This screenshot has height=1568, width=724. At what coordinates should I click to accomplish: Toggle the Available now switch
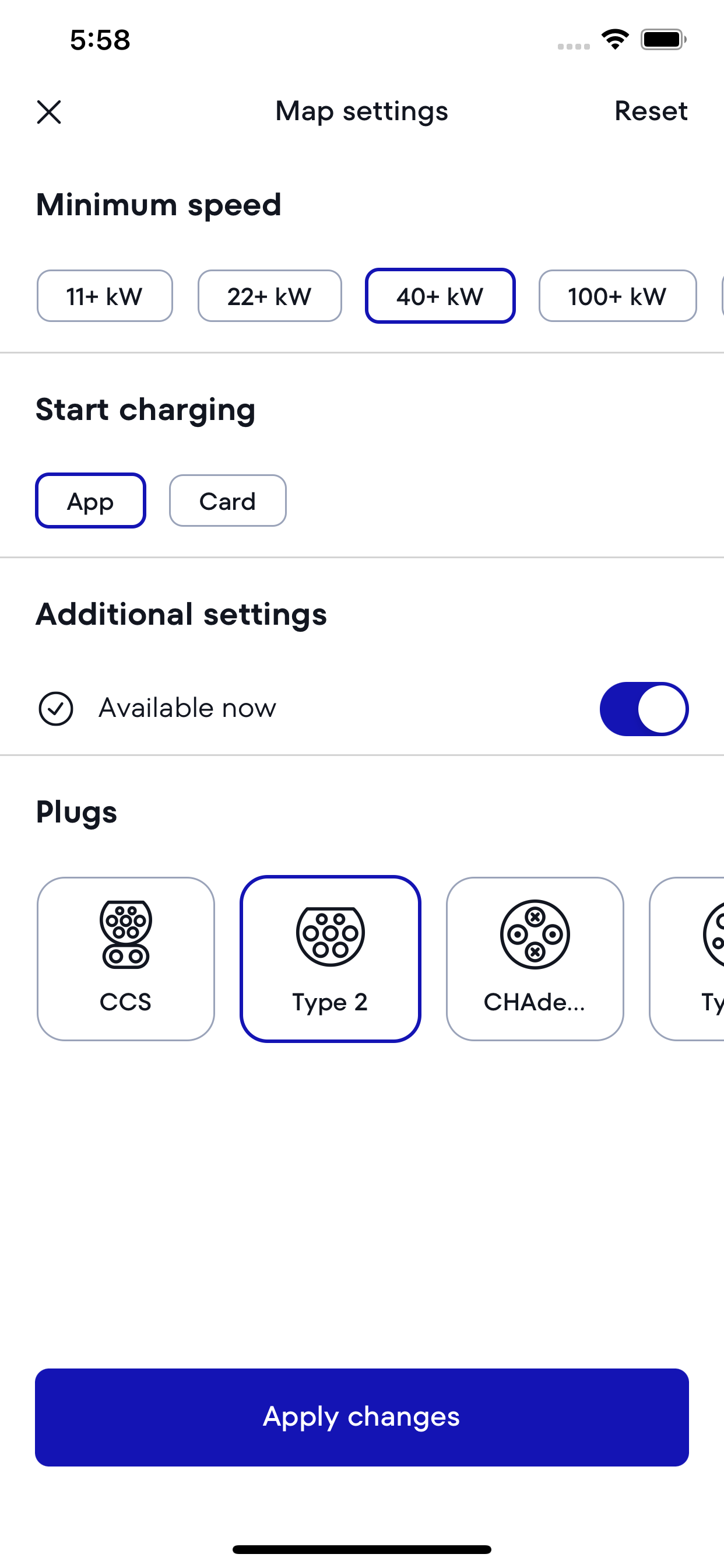[644, 709]
